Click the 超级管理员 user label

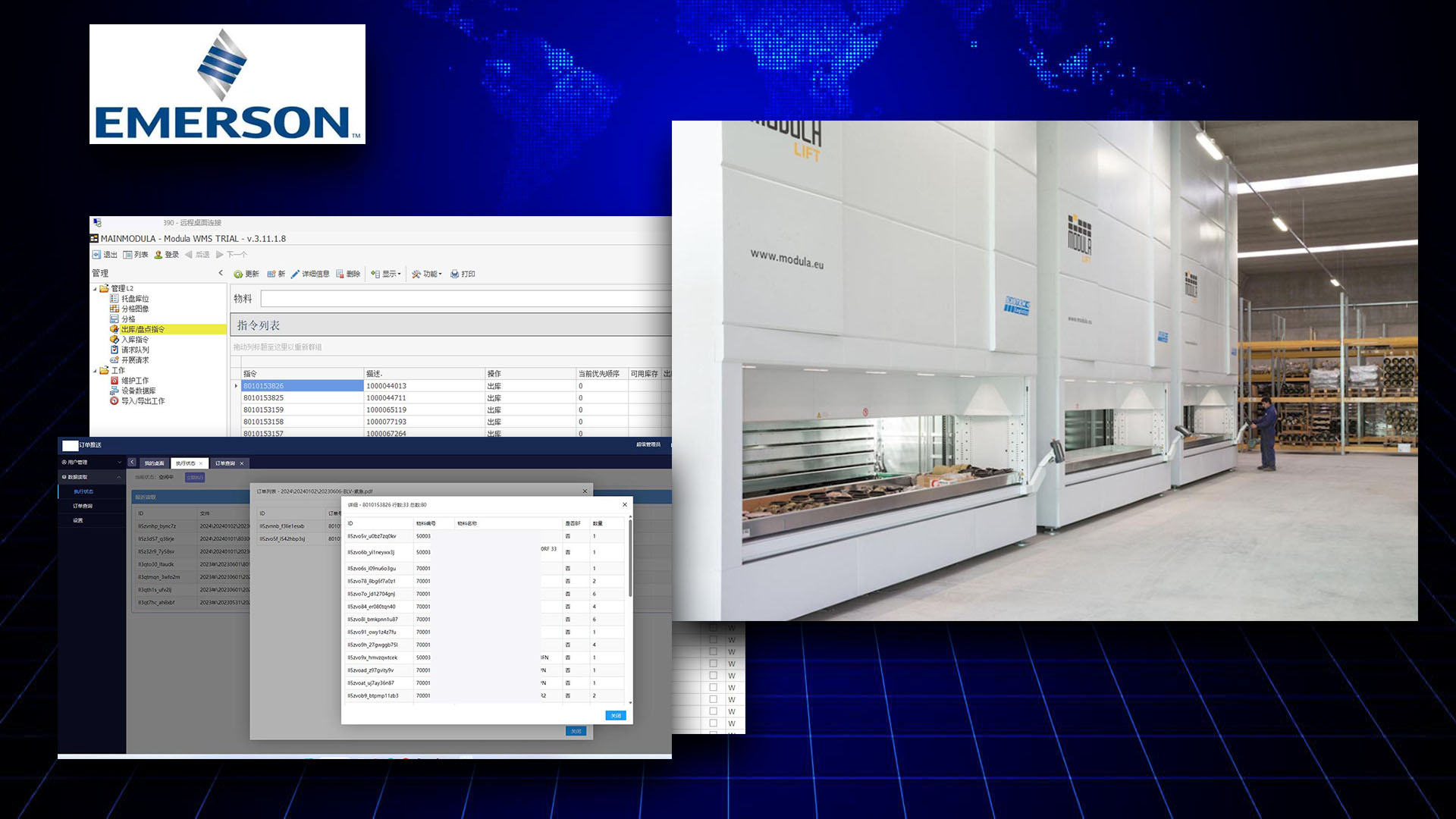648,445
